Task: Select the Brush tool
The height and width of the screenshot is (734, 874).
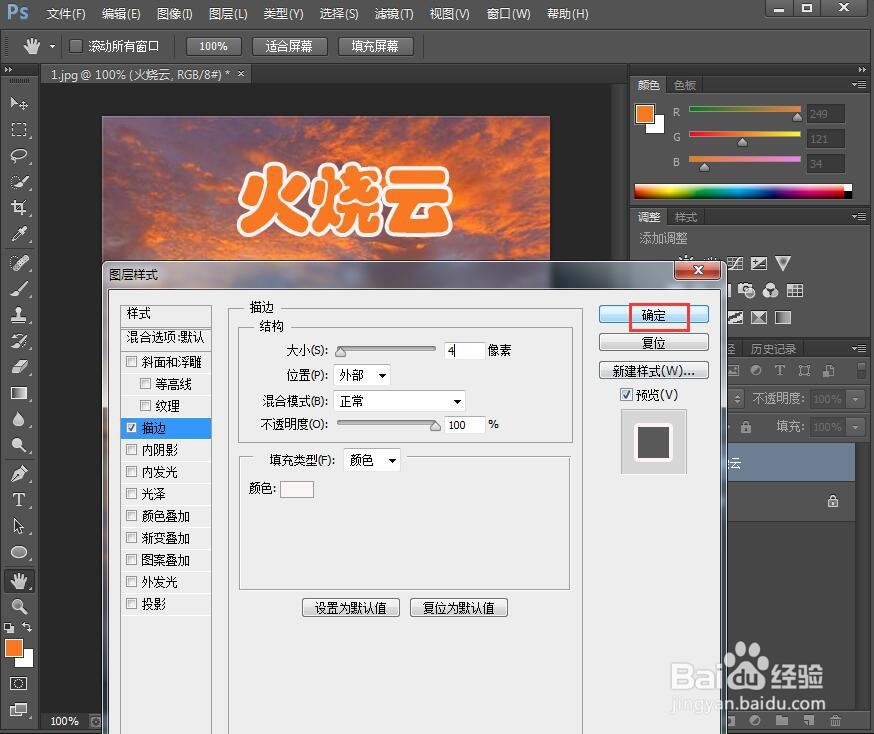Action: [19, 289]
